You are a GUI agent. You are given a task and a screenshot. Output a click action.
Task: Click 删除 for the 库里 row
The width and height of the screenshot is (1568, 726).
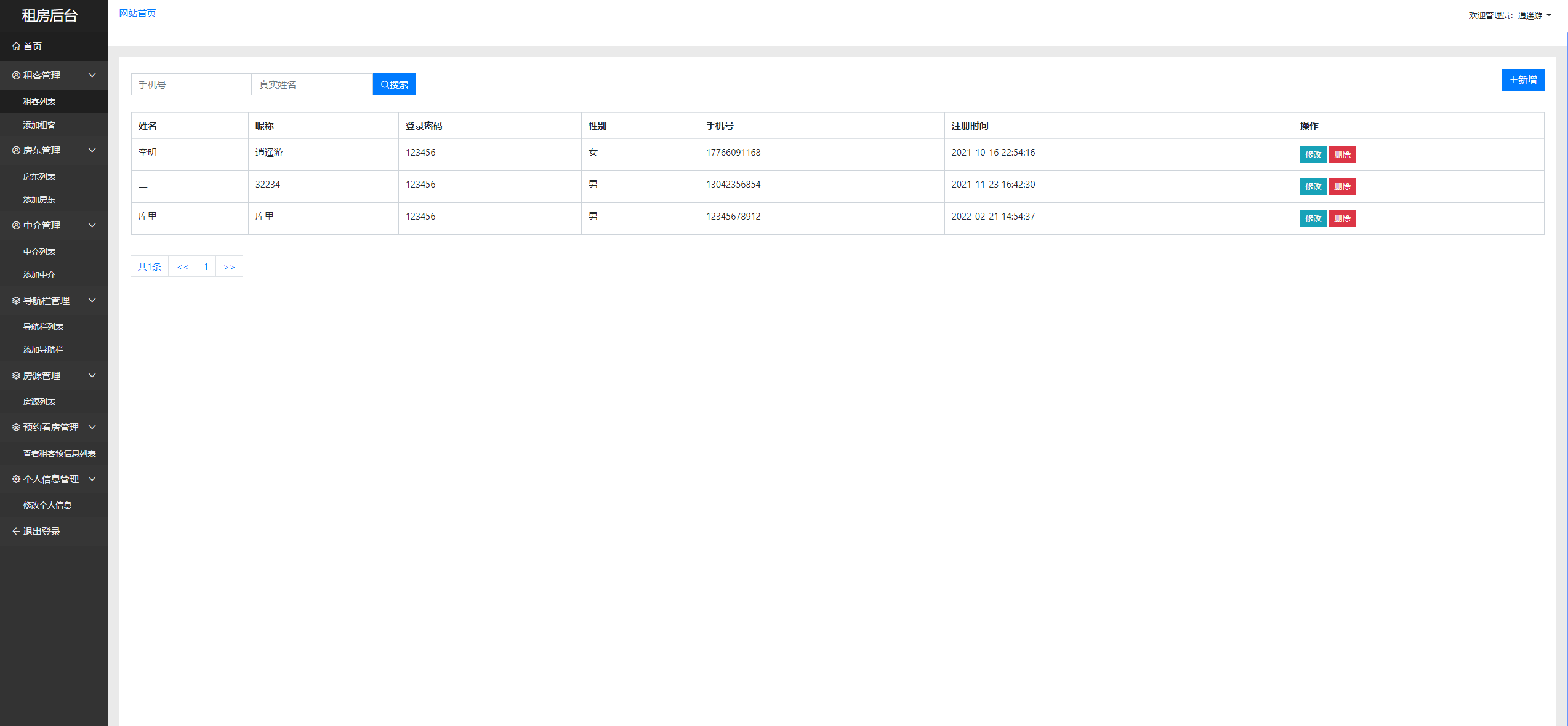1342,218
